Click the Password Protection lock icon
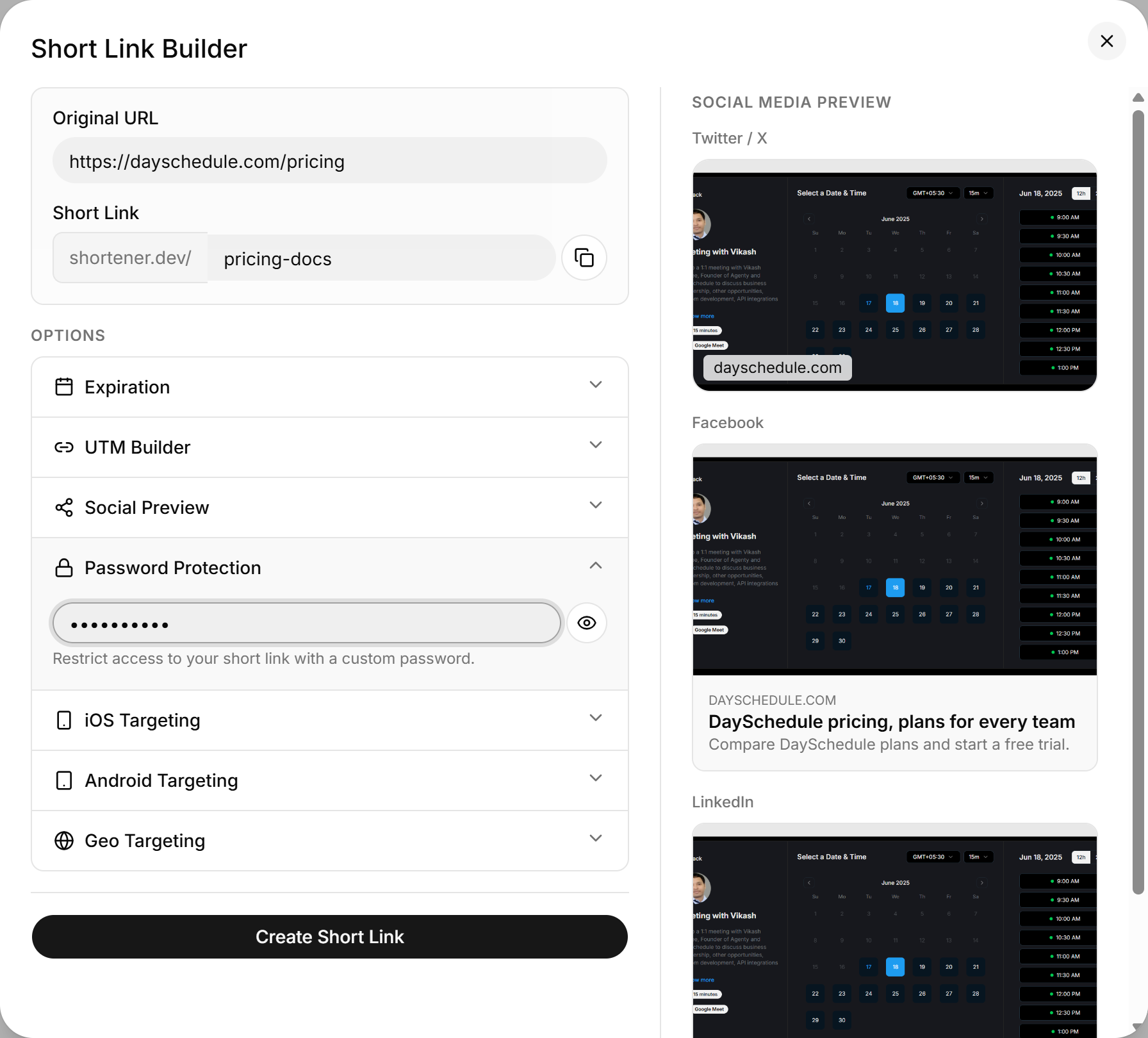 (x=64, y=568)
